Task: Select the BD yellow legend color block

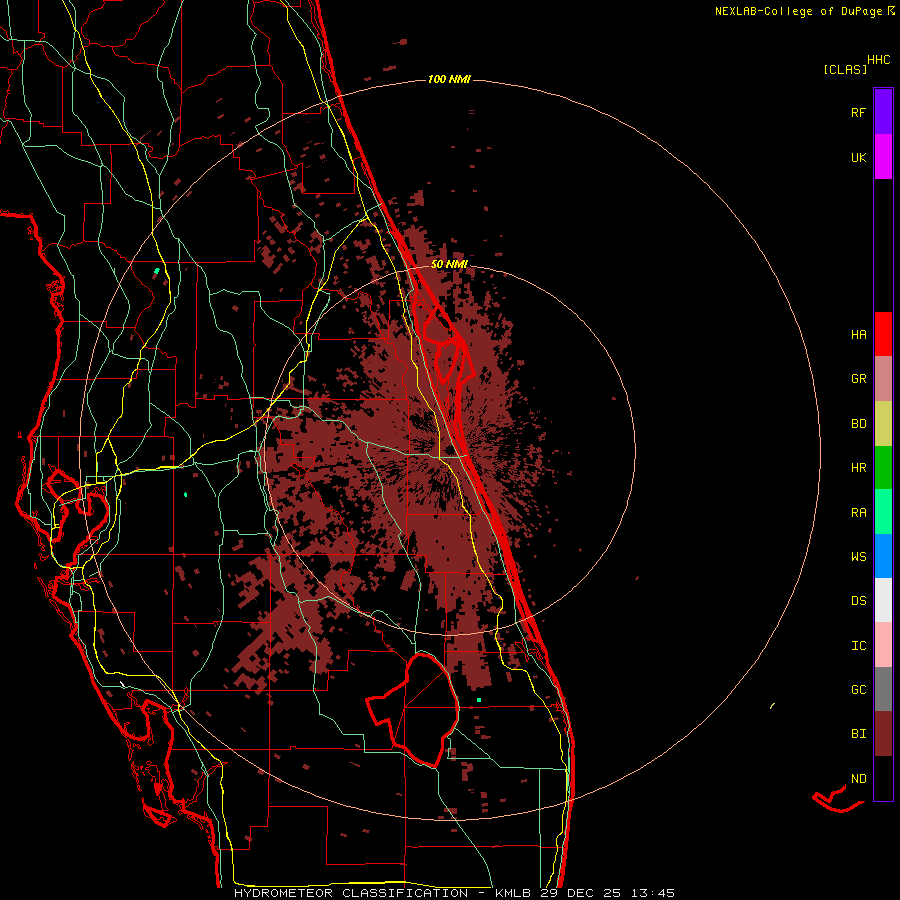Action: [883, 424]
